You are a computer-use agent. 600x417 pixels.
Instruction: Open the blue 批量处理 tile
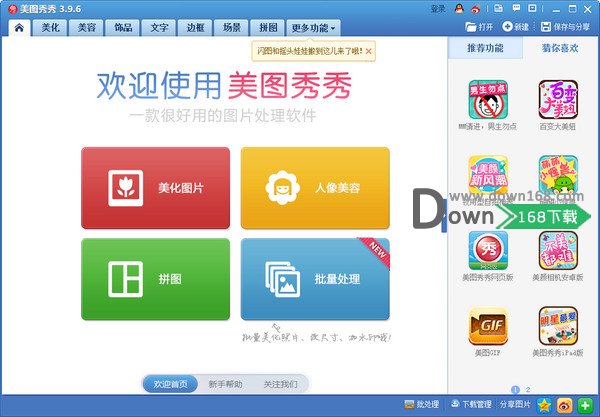[315, 279]
